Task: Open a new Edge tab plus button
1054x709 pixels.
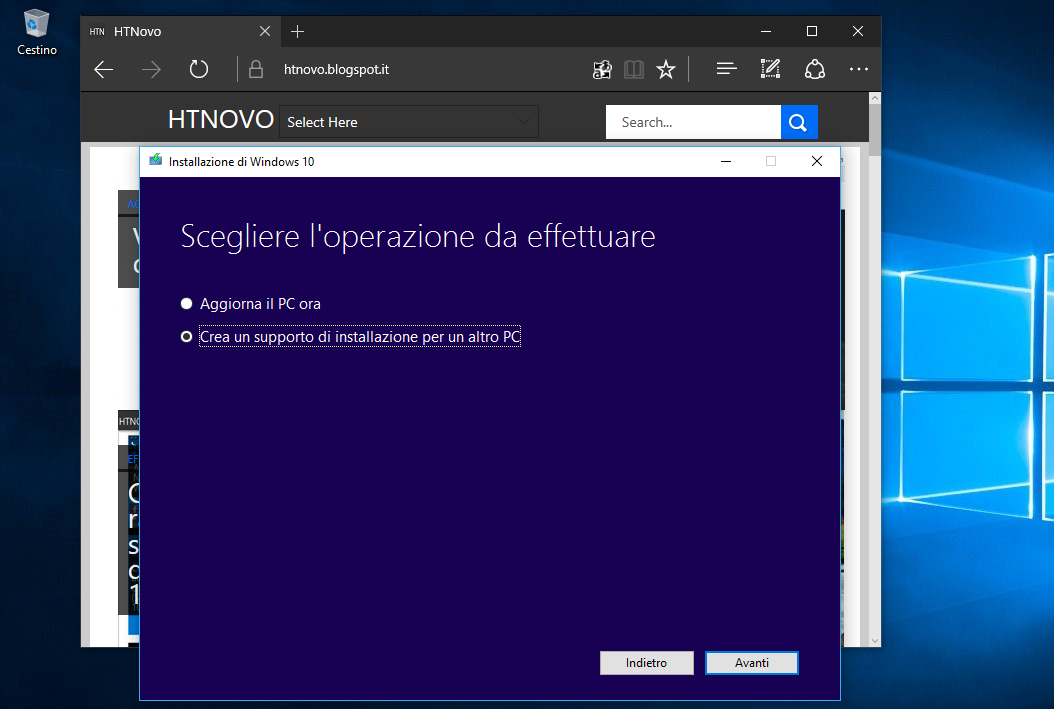Action: (x=297, y=32)
